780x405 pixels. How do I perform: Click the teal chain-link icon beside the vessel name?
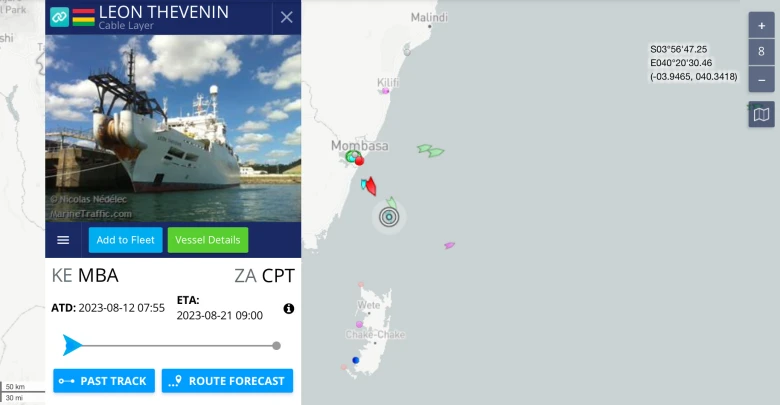click(x=59, y=17)
